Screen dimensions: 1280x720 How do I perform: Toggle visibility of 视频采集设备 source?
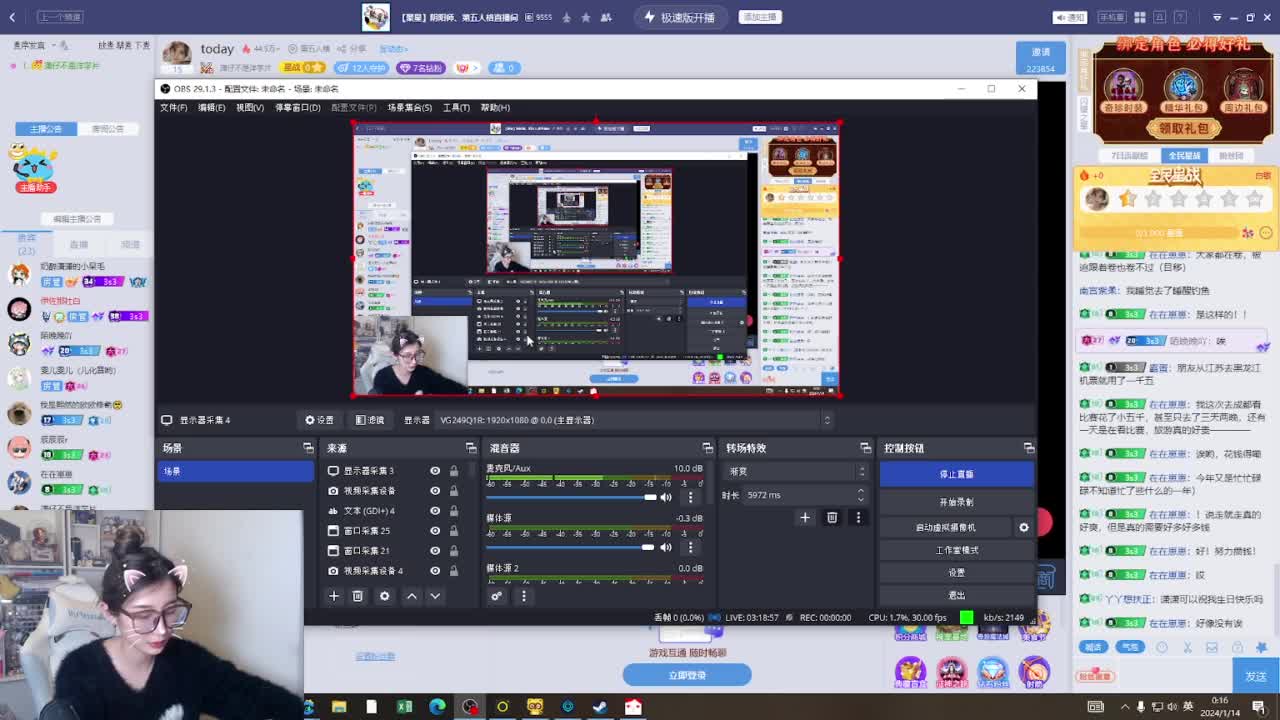[435, 491]
